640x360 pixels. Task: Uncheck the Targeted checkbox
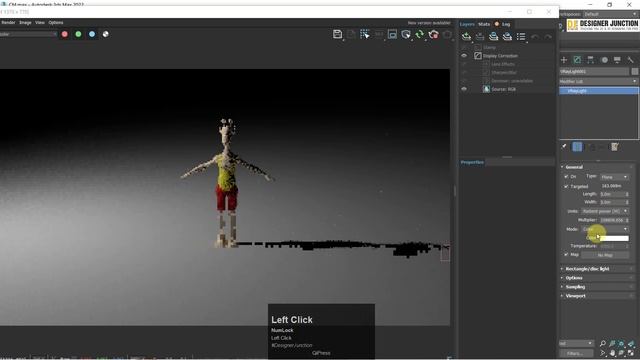pyautogui.click(x=566, y=186)
